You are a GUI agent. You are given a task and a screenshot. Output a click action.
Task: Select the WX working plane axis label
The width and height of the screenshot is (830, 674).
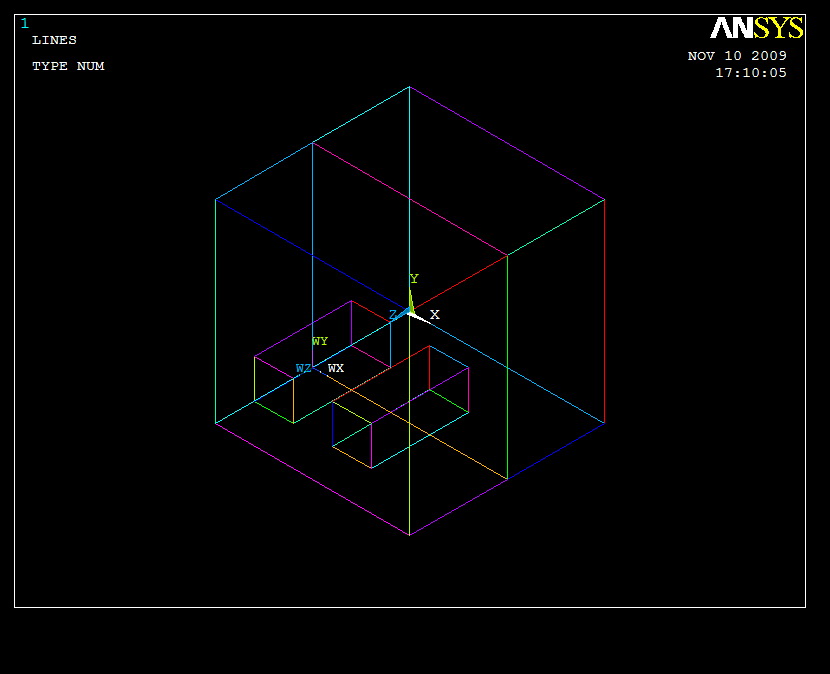click(336, 369)
